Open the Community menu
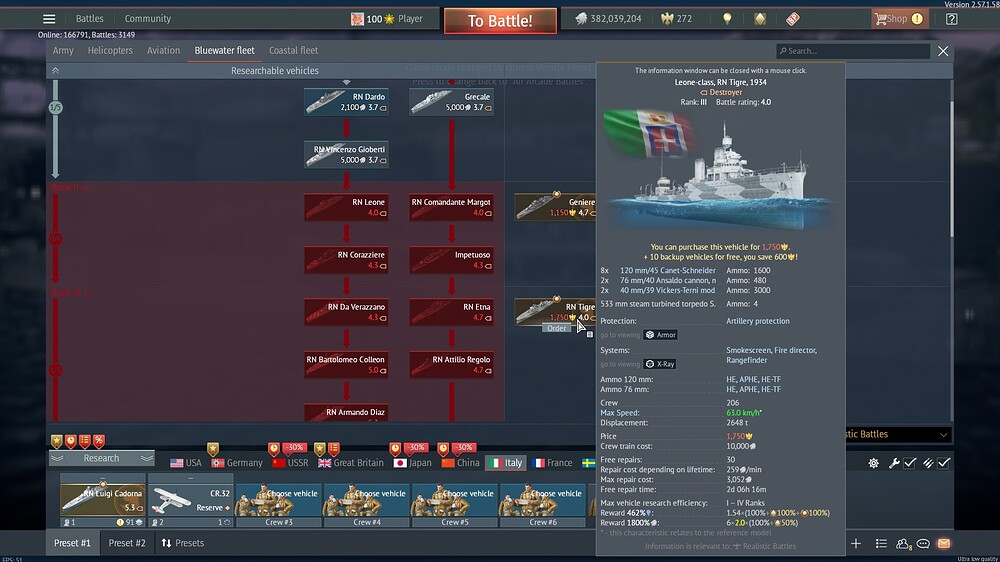Screen dimensions: 1000x562 [x=147, y=18]
